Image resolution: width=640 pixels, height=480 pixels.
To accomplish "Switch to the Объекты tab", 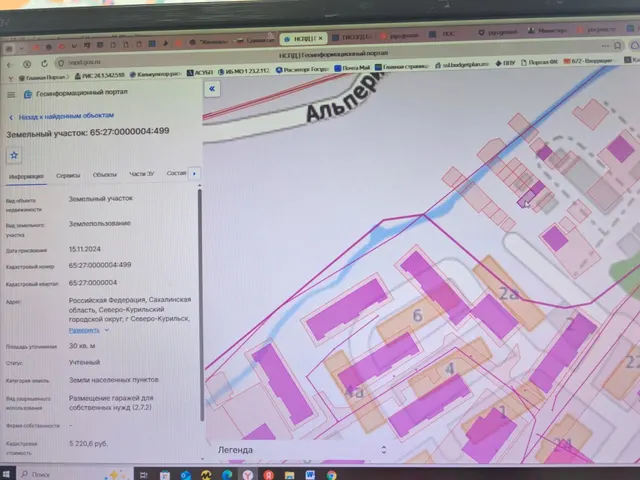I will point(104,175).
